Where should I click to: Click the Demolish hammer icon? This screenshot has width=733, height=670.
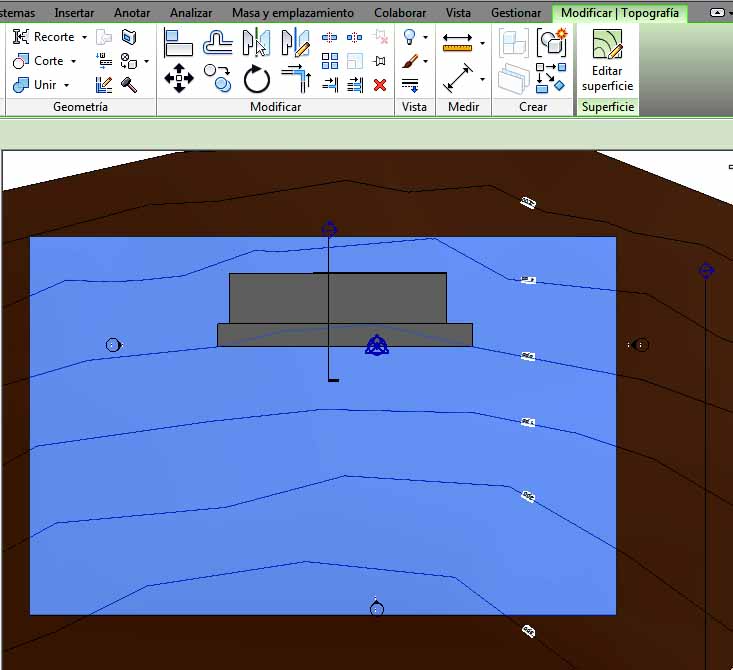[x=129, y=85]
